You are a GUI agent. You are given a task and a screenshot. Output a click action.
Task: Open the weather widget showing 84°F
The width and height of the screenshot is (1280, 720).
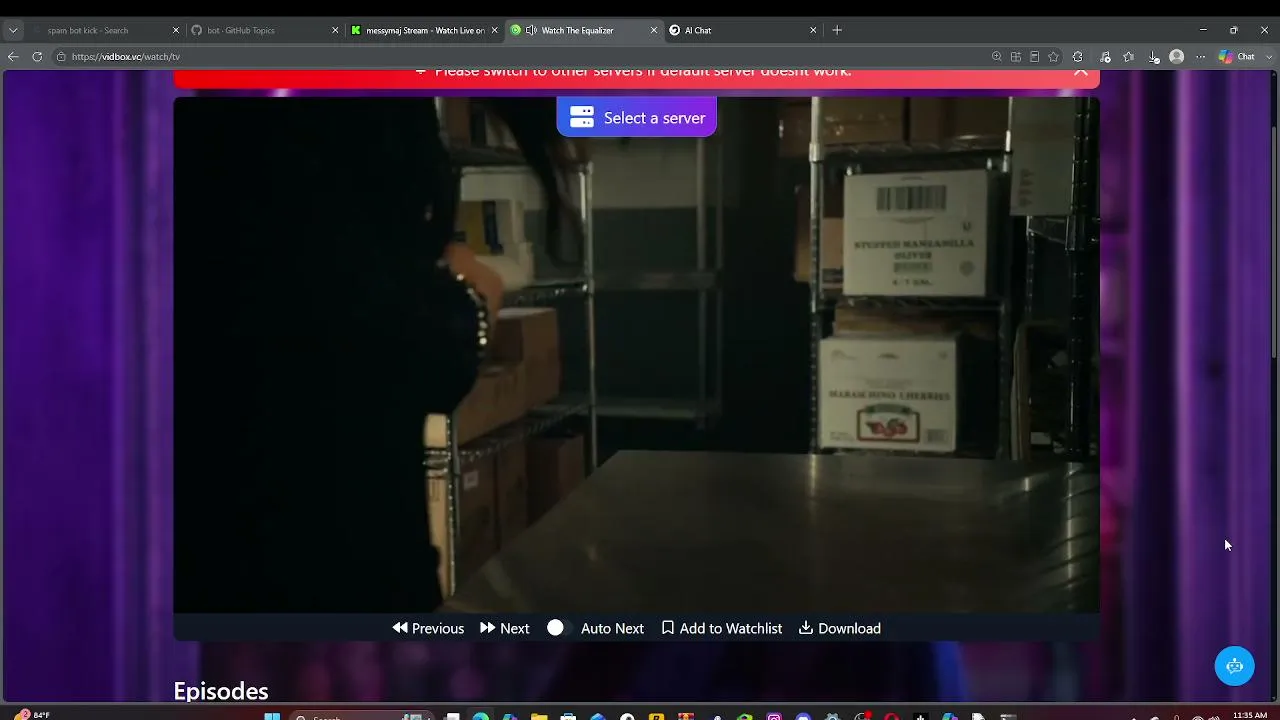point(32,715)
